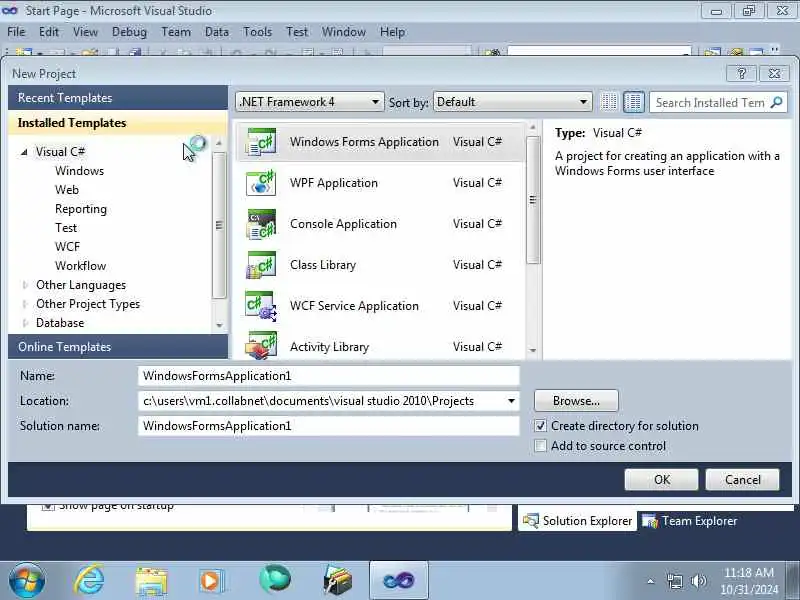Switch to medium icons list view

[x=634, y=102]
